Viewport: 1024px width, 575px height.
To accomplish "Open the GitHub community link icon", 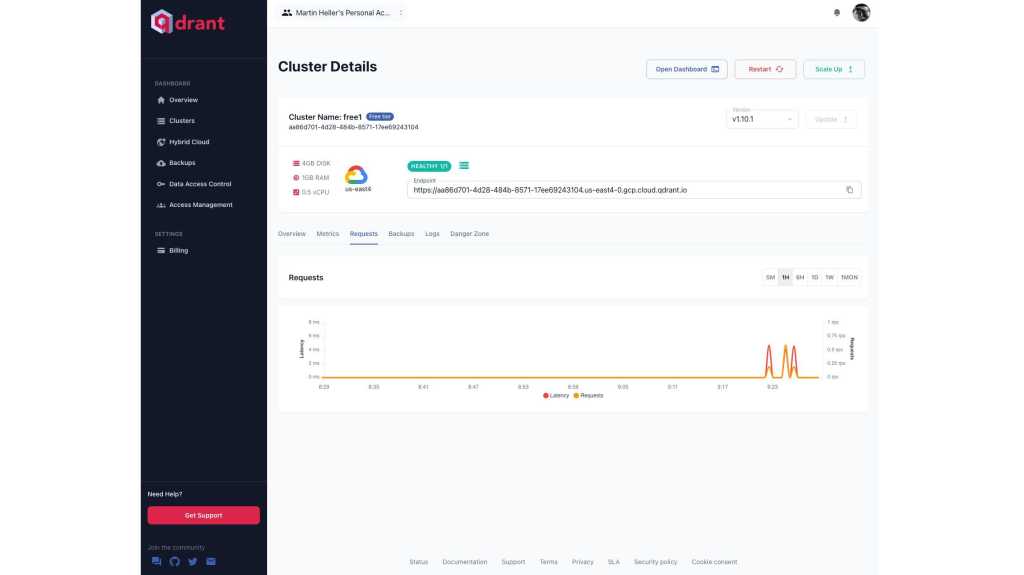I will pyautogui.click(x=175, y=562).
